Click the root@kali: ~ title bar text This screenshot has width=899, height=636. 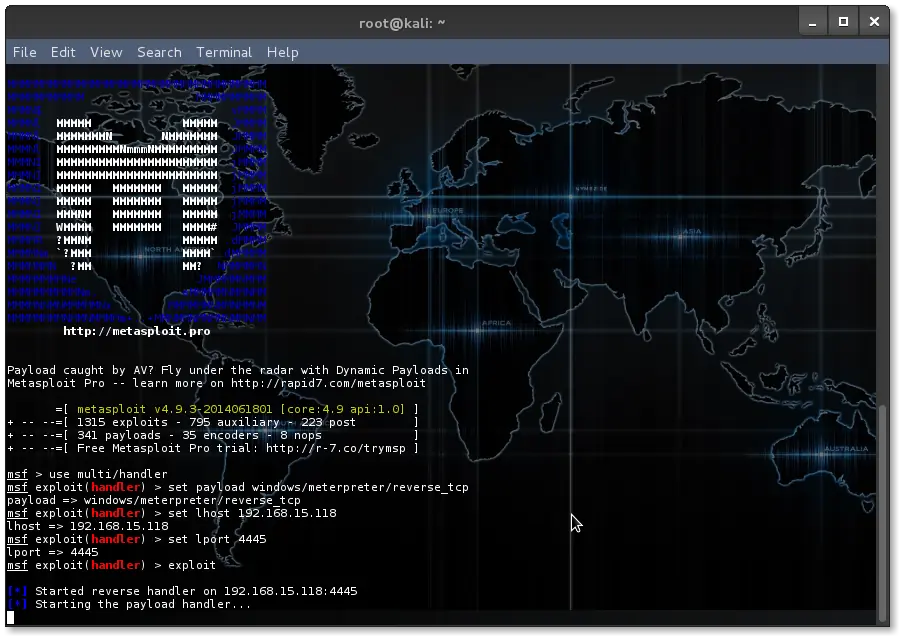point(402,23)
